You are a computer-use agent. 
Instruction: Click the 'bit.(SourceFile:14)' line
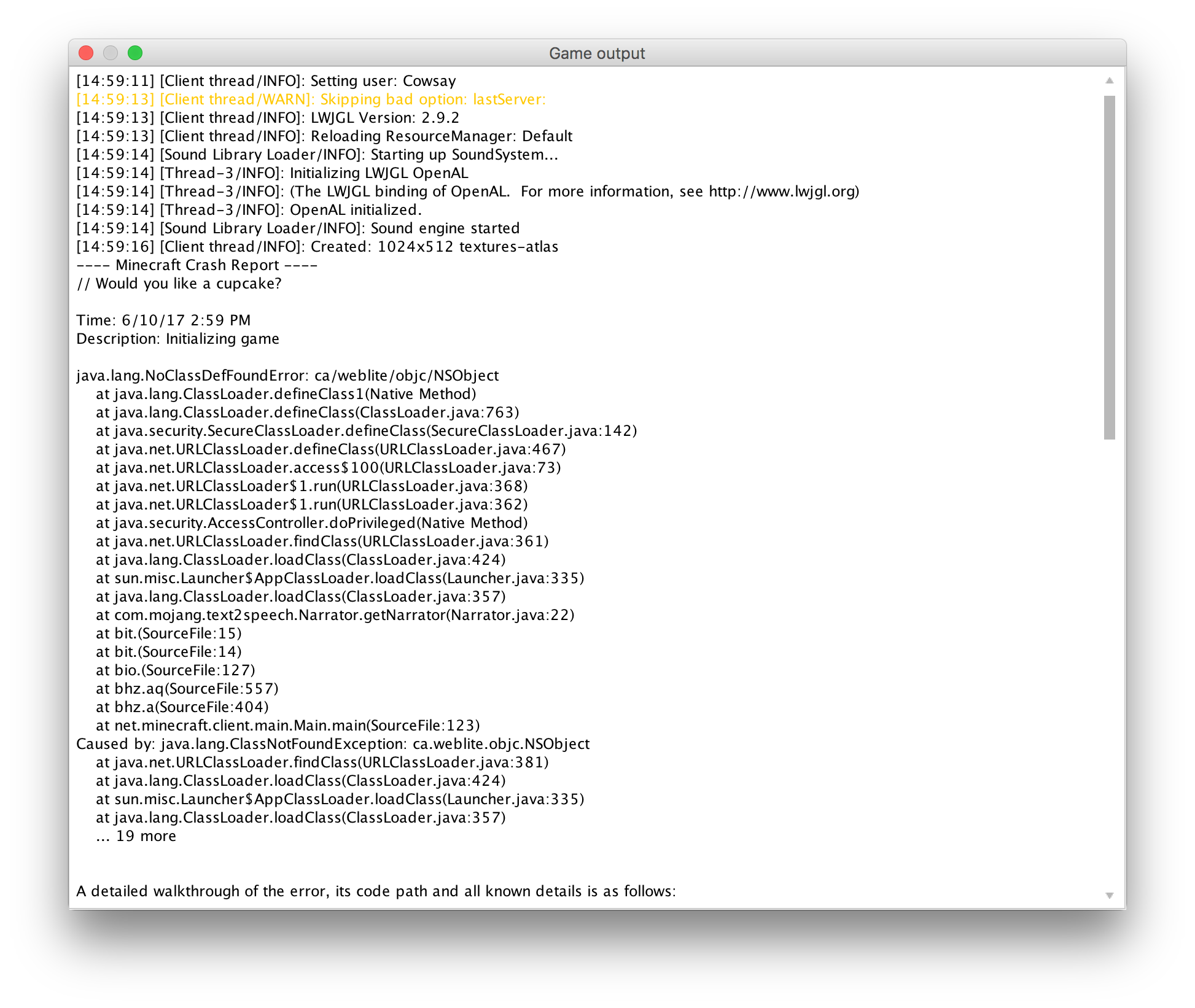169,652
